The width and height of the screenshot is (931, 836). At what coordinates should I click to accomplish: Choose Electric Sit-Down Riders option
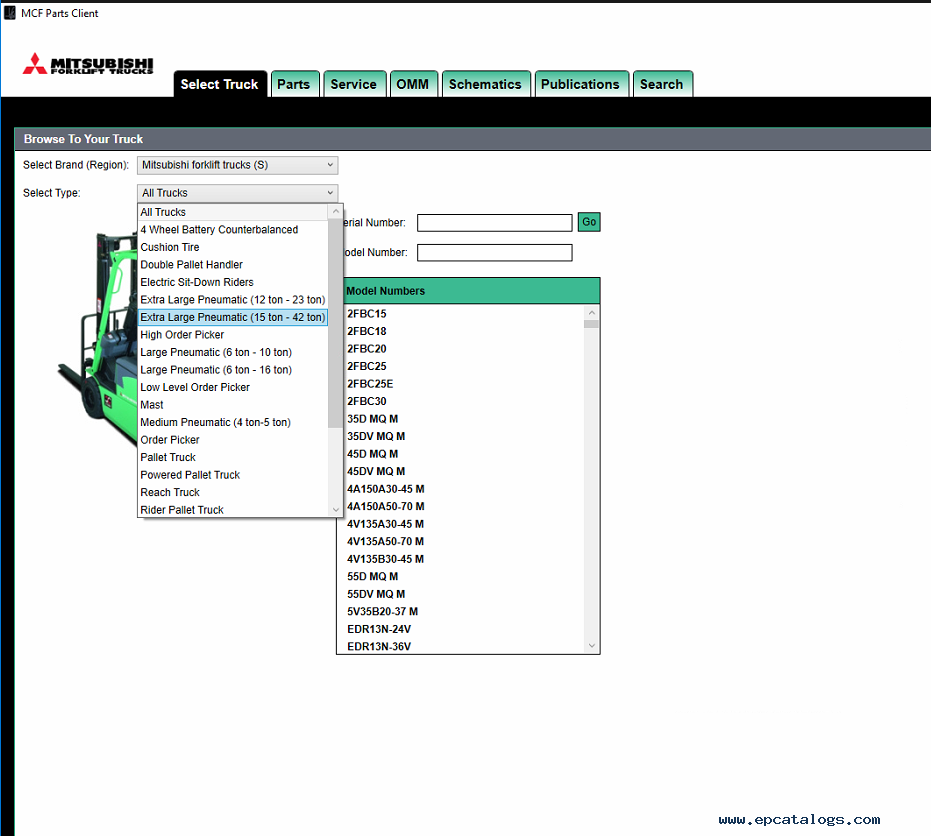click(233, 282)
